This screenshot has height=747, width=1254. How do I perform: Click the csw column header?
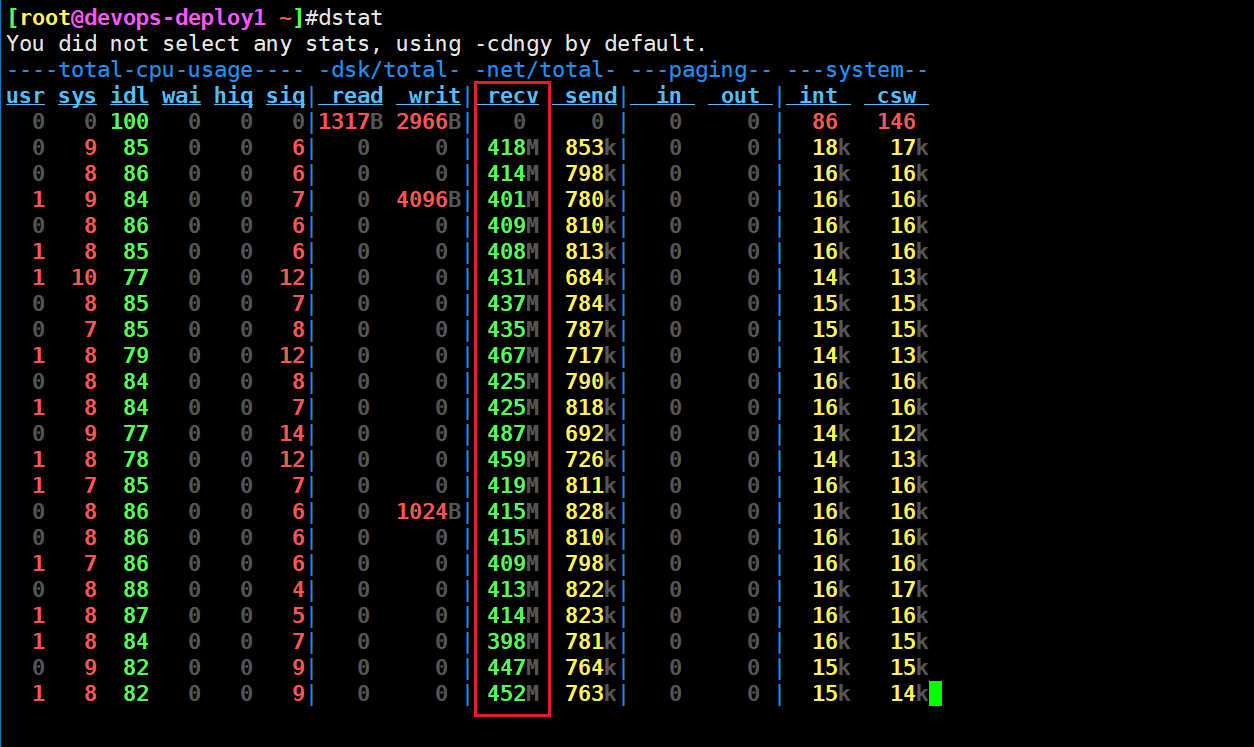pyautogui.click(x=897, y=96)
